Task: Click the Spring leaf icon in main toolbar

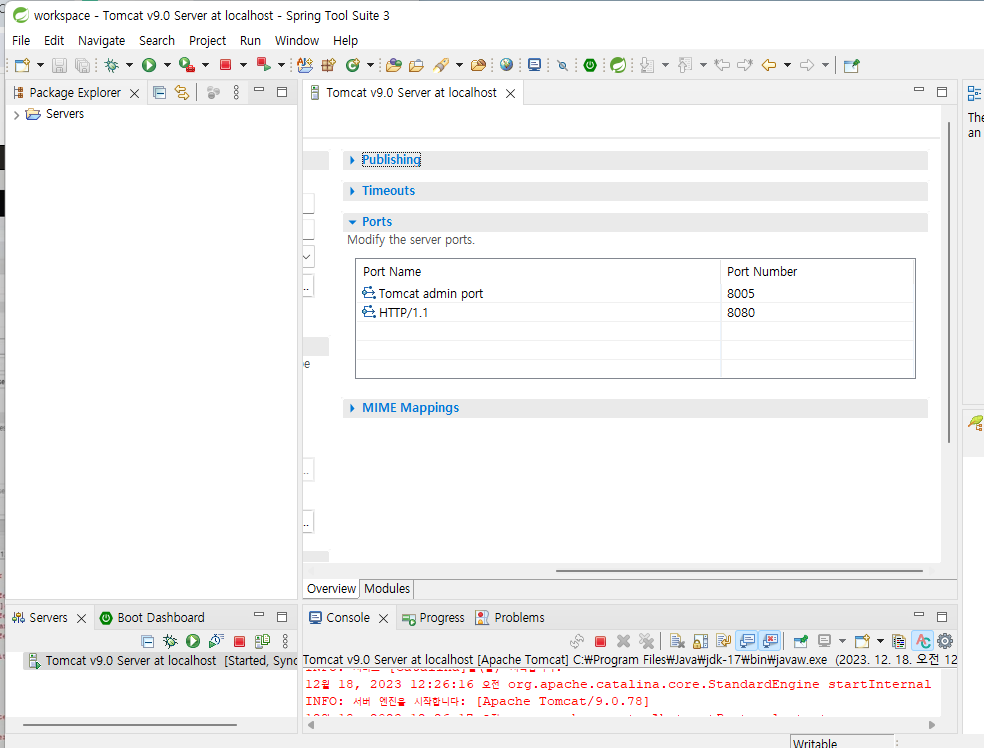Action: [618, 65]
